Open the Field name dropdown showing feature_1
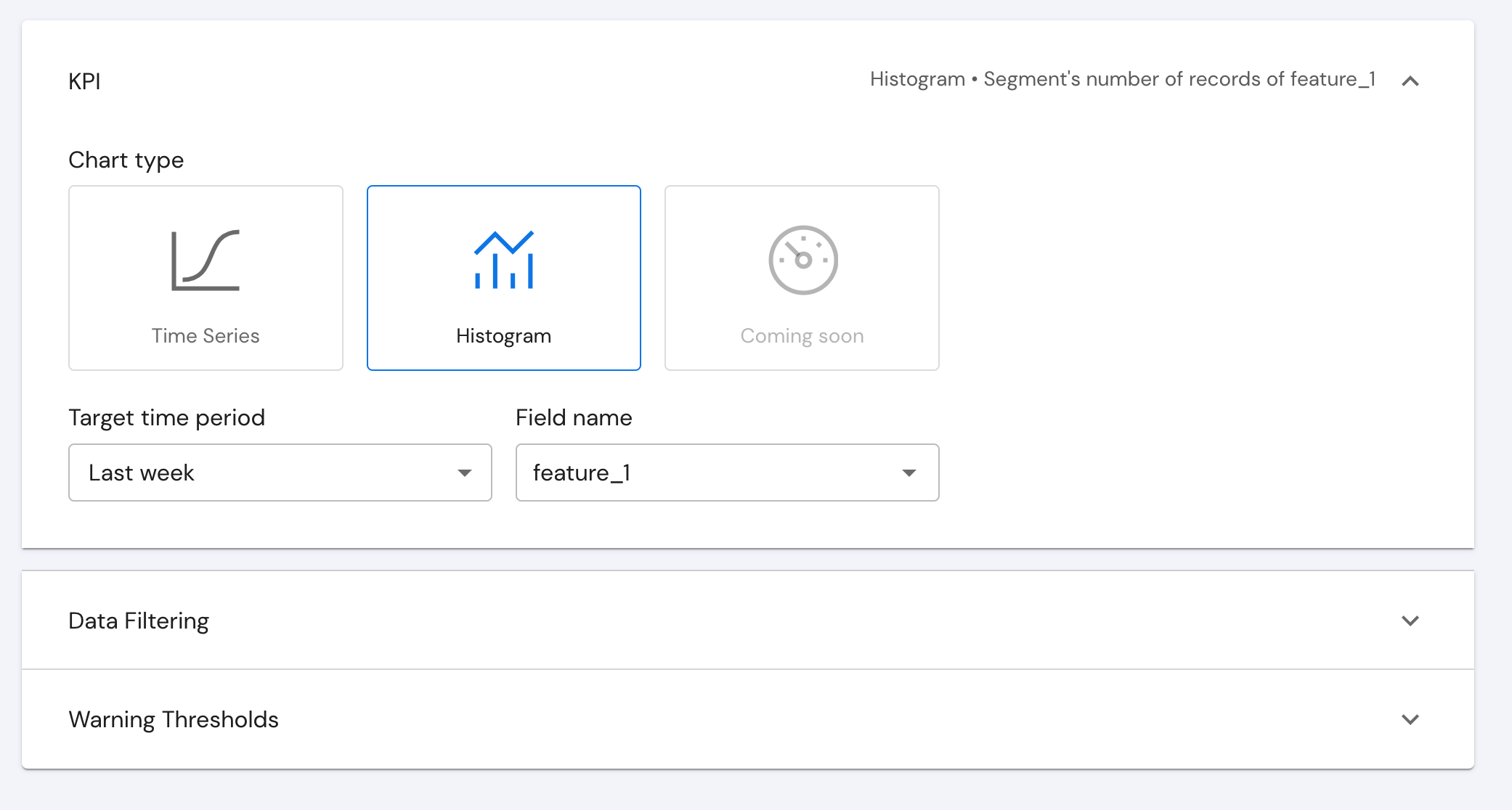 coord(727,472)
